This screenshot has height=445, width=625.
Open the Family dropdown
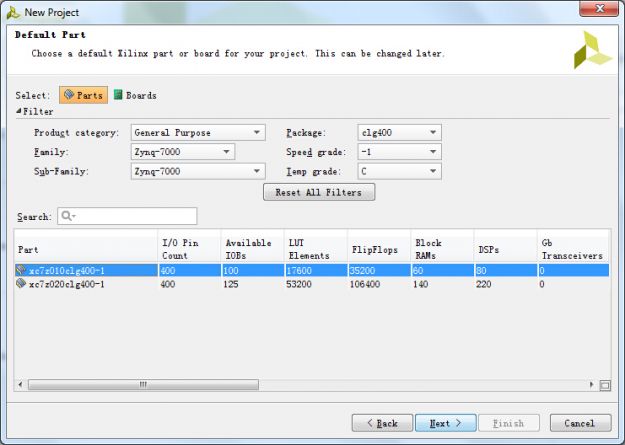[x=183, y=152]
